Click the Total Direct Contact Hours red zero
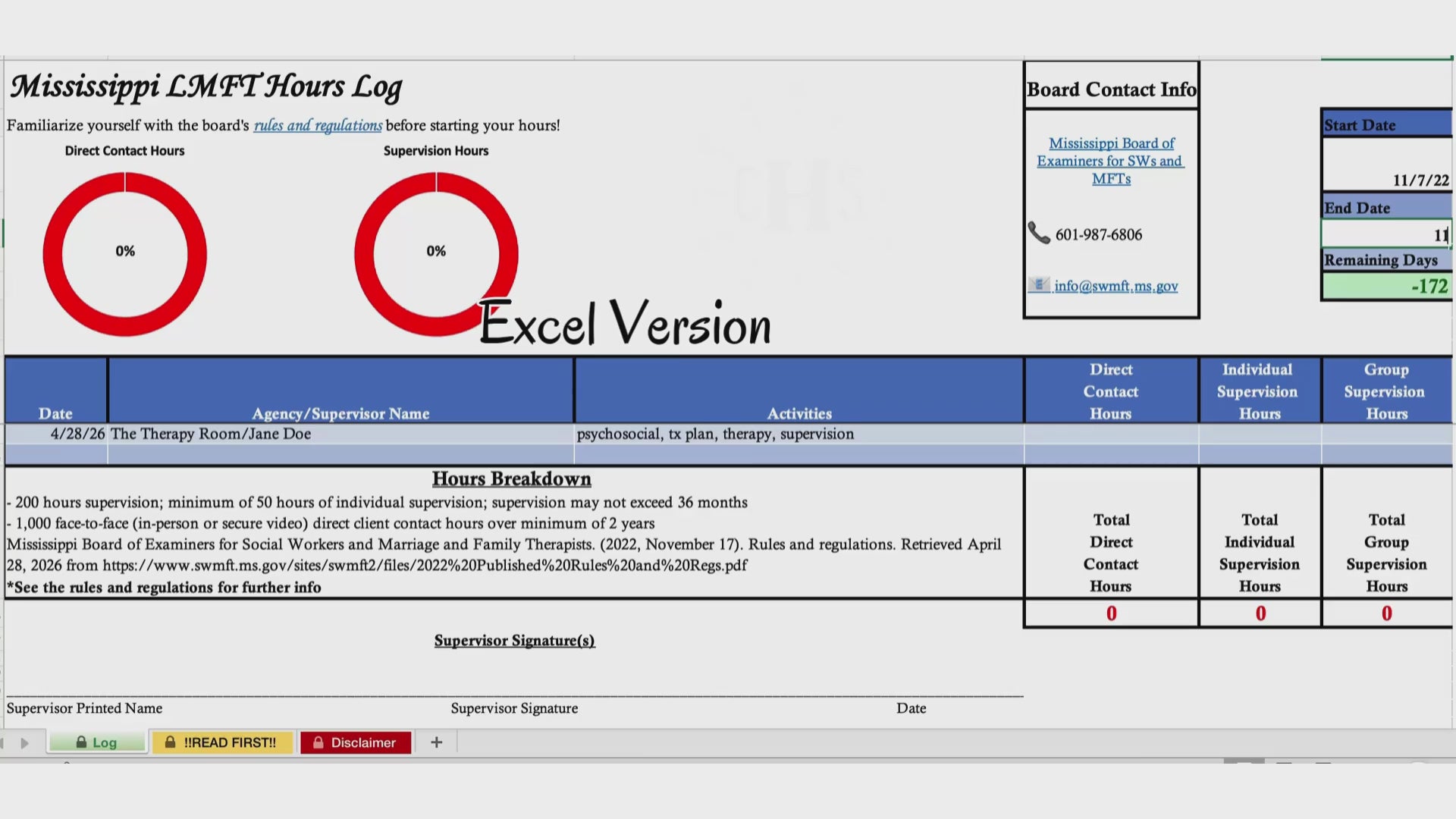This screenshot has height=819, width=1456. point(1111,613)
